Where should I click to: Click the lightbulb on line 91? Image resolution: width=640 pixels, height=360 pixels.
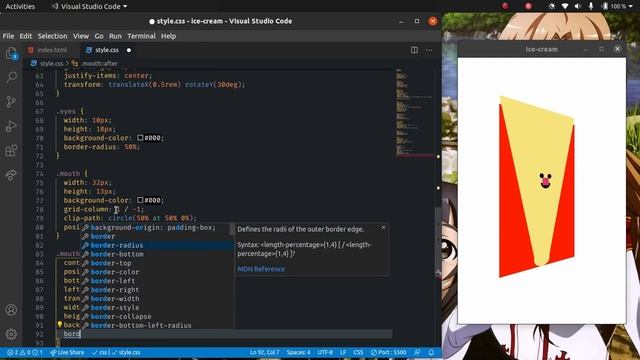[60, 324]
